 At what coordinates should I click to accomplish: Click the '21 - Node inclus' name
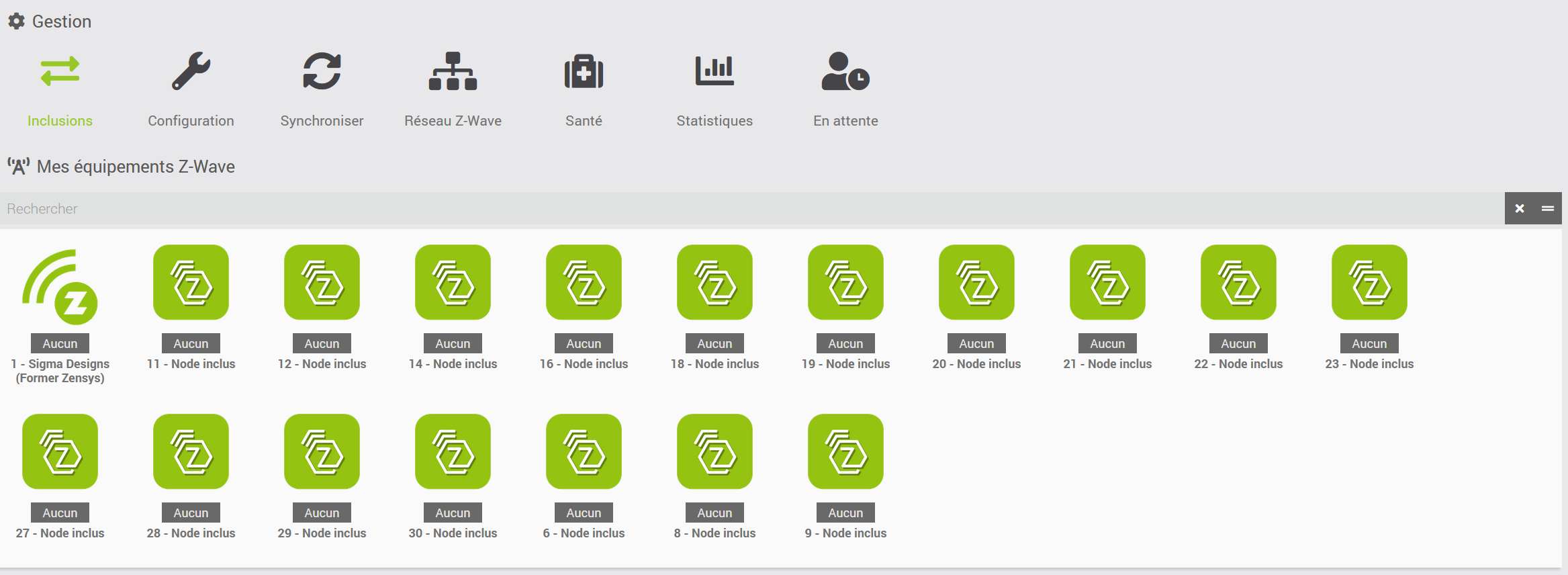click(1107, 364)
